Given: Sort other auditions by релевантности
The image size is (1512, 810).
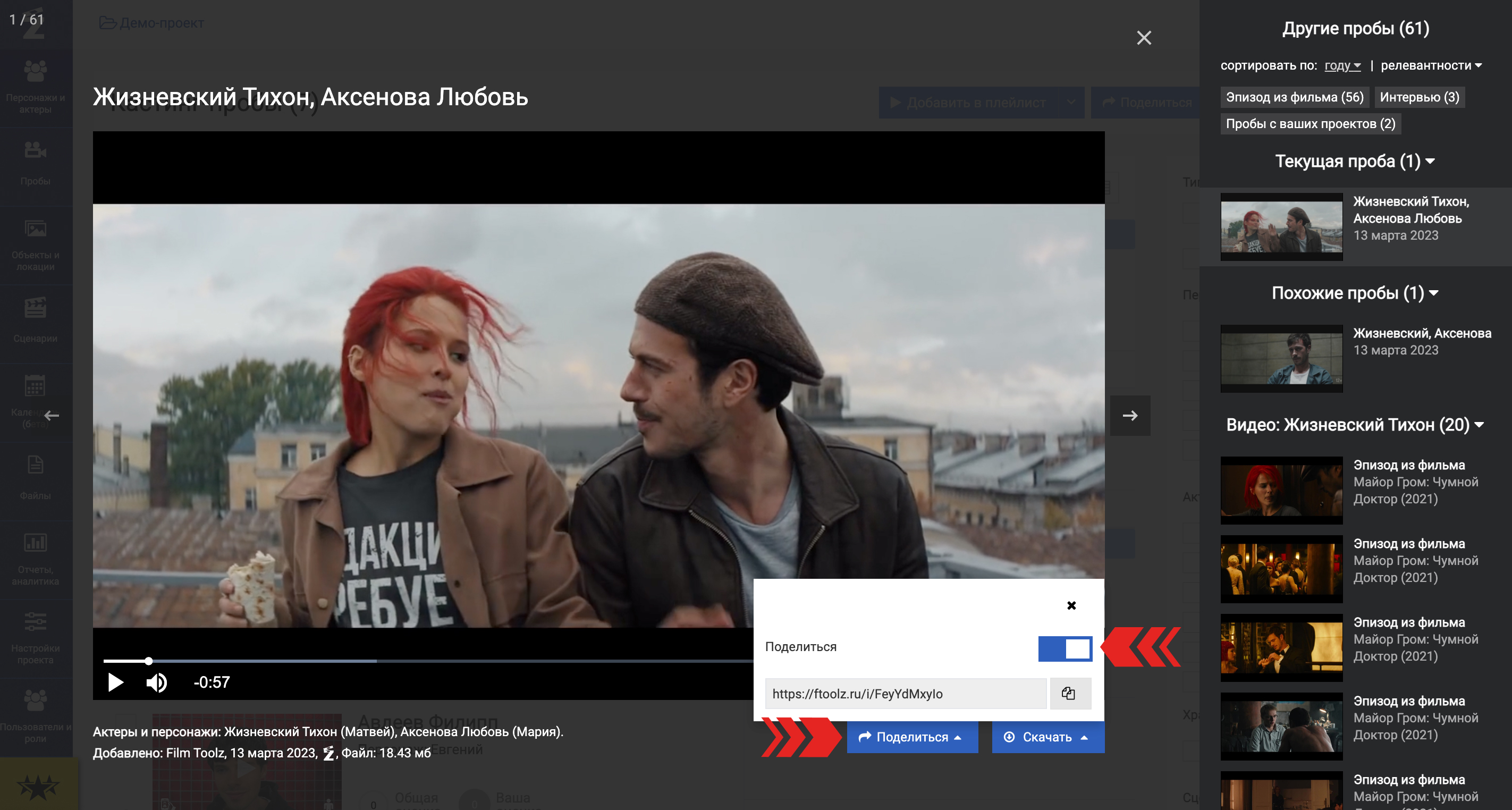Looking at the screenshot, I should (1431, 66).
